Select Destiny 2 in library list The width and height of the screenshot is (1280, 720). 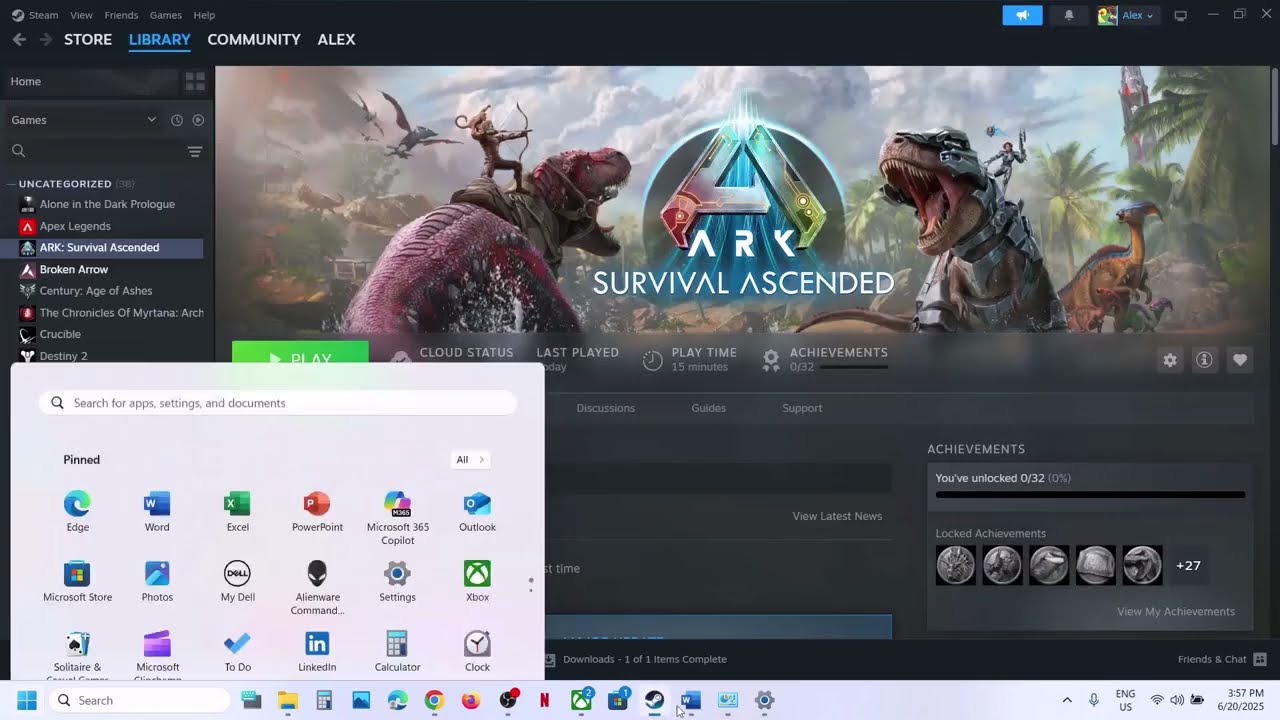(x=63, y=356)
